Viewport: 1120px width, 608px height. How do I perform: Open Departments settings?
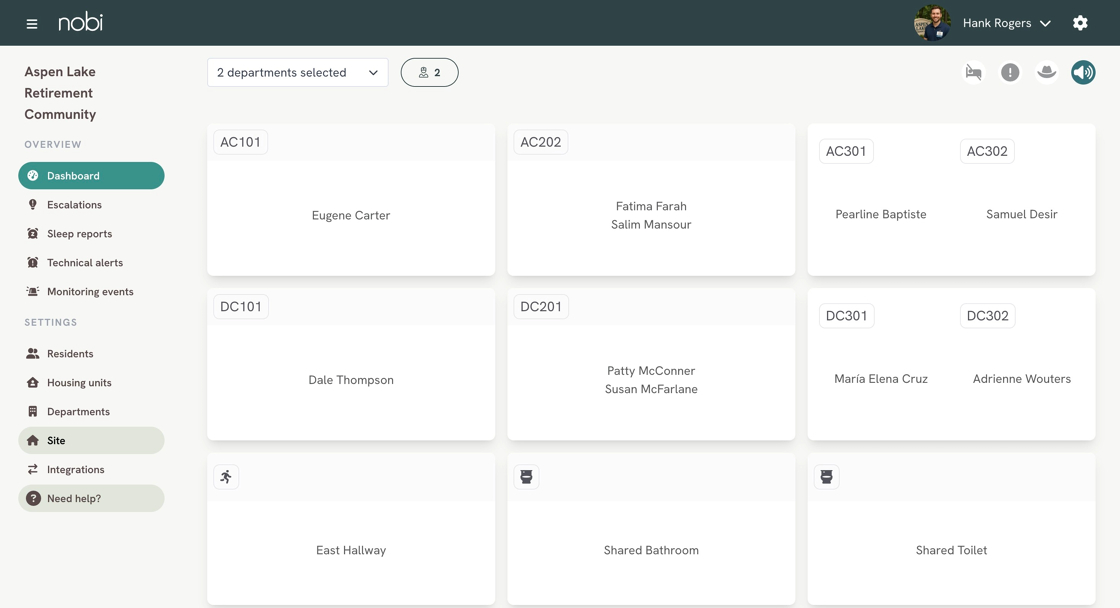91,412
